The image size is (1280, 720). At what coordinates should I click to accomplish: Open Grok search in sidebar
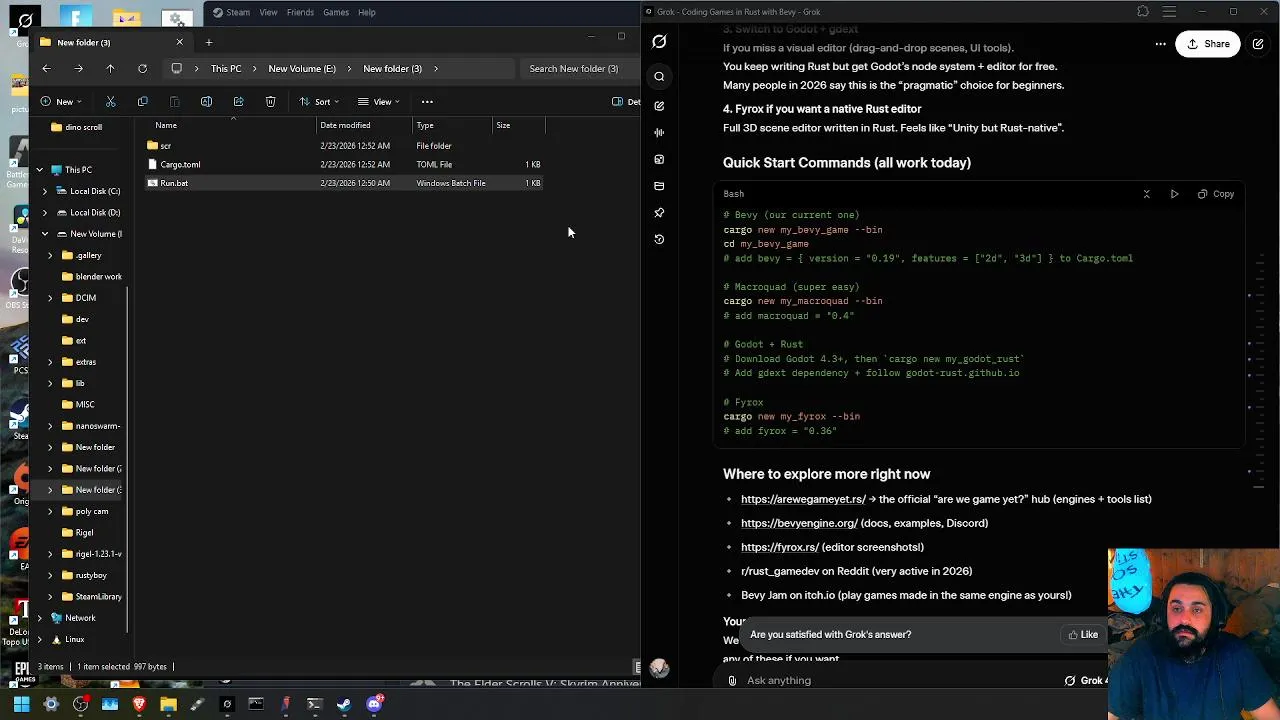pos(659,77)
